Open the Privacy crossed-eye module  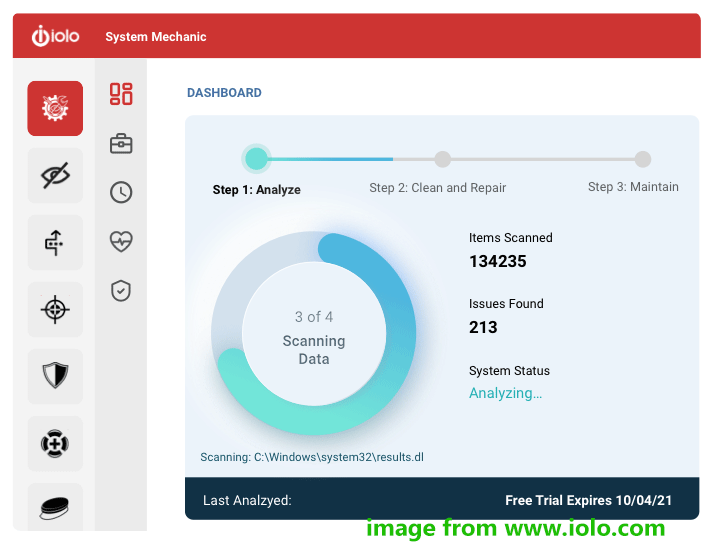55,175
